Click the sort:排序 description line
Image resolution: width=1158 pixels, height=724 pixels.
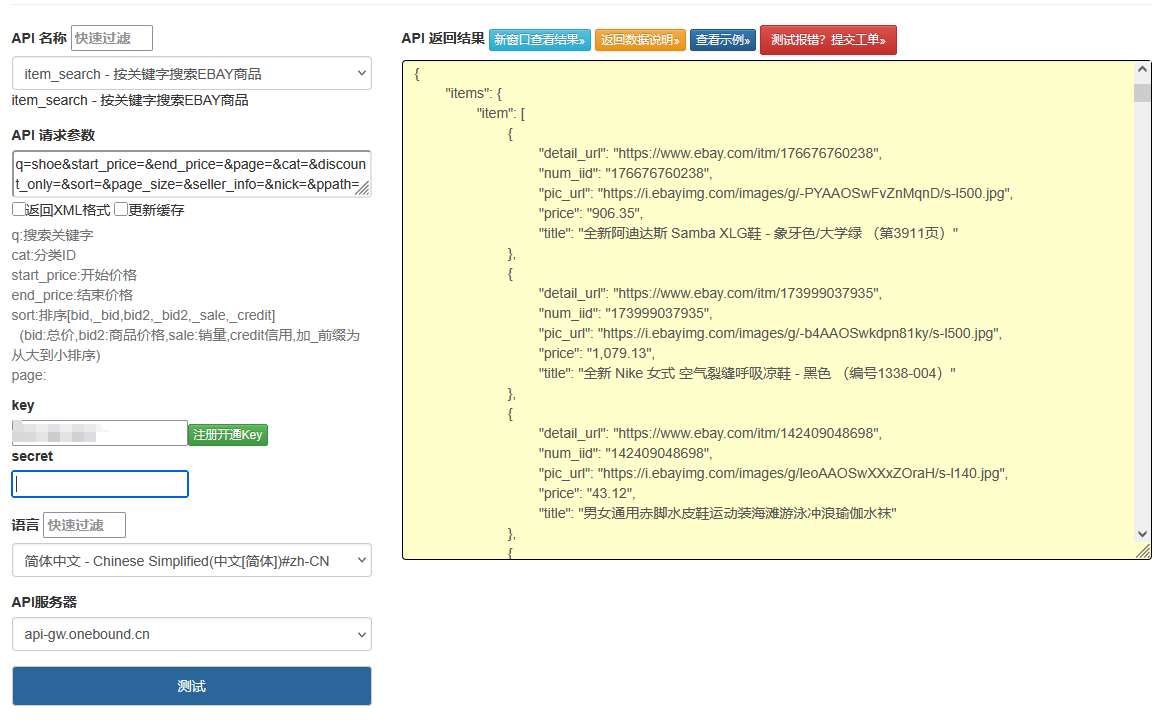[x=143, y=315]
